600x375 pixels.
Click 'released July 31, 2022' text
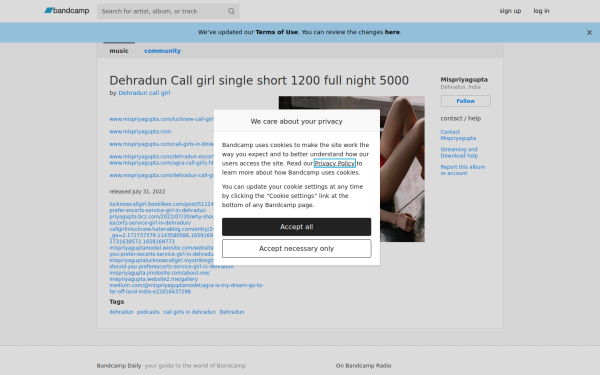coord(137,192)
